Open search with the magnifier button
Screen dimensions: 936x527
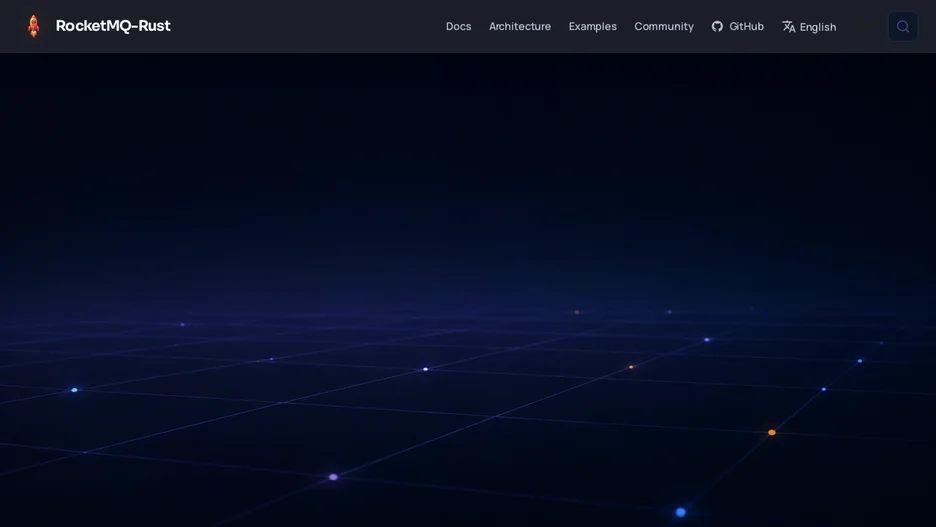[x=903, y=26]
